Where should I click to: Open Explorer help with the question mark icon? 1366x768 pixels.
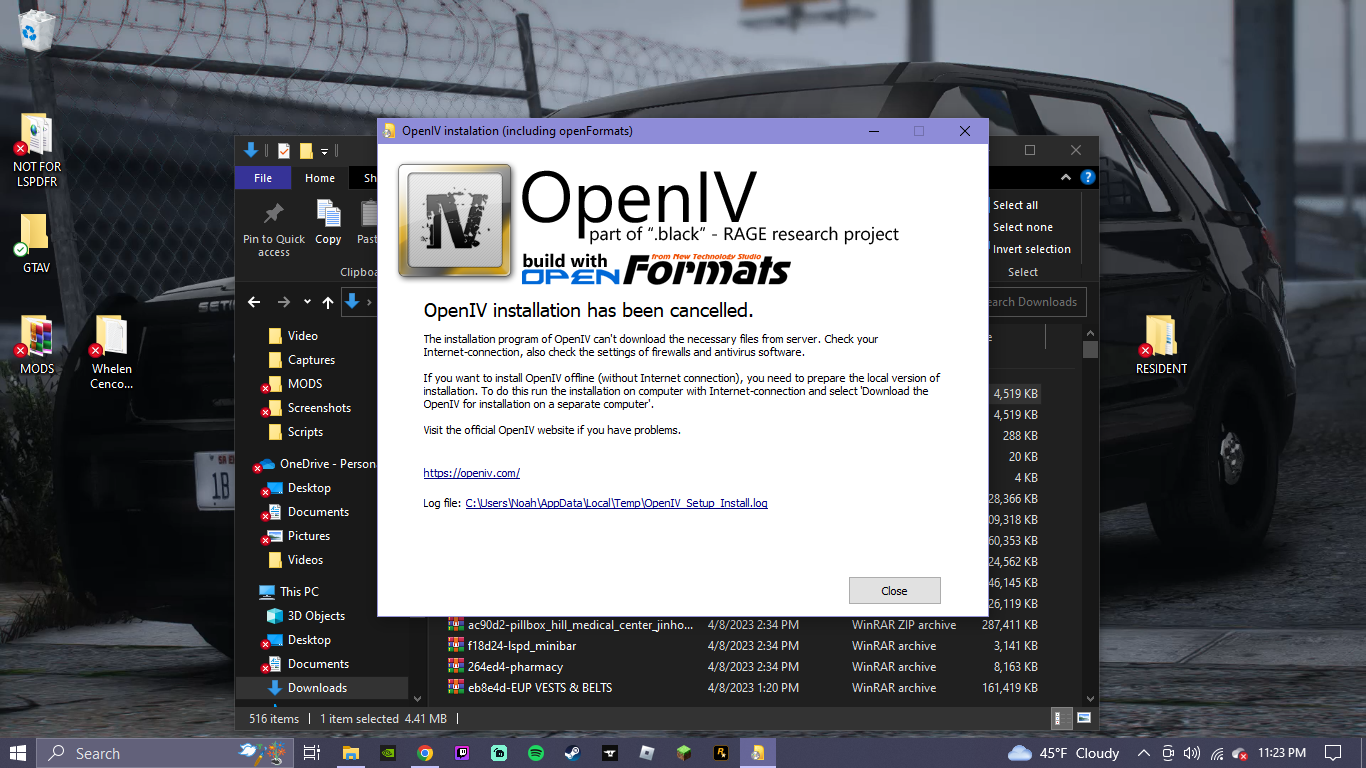click(1087, 178)
